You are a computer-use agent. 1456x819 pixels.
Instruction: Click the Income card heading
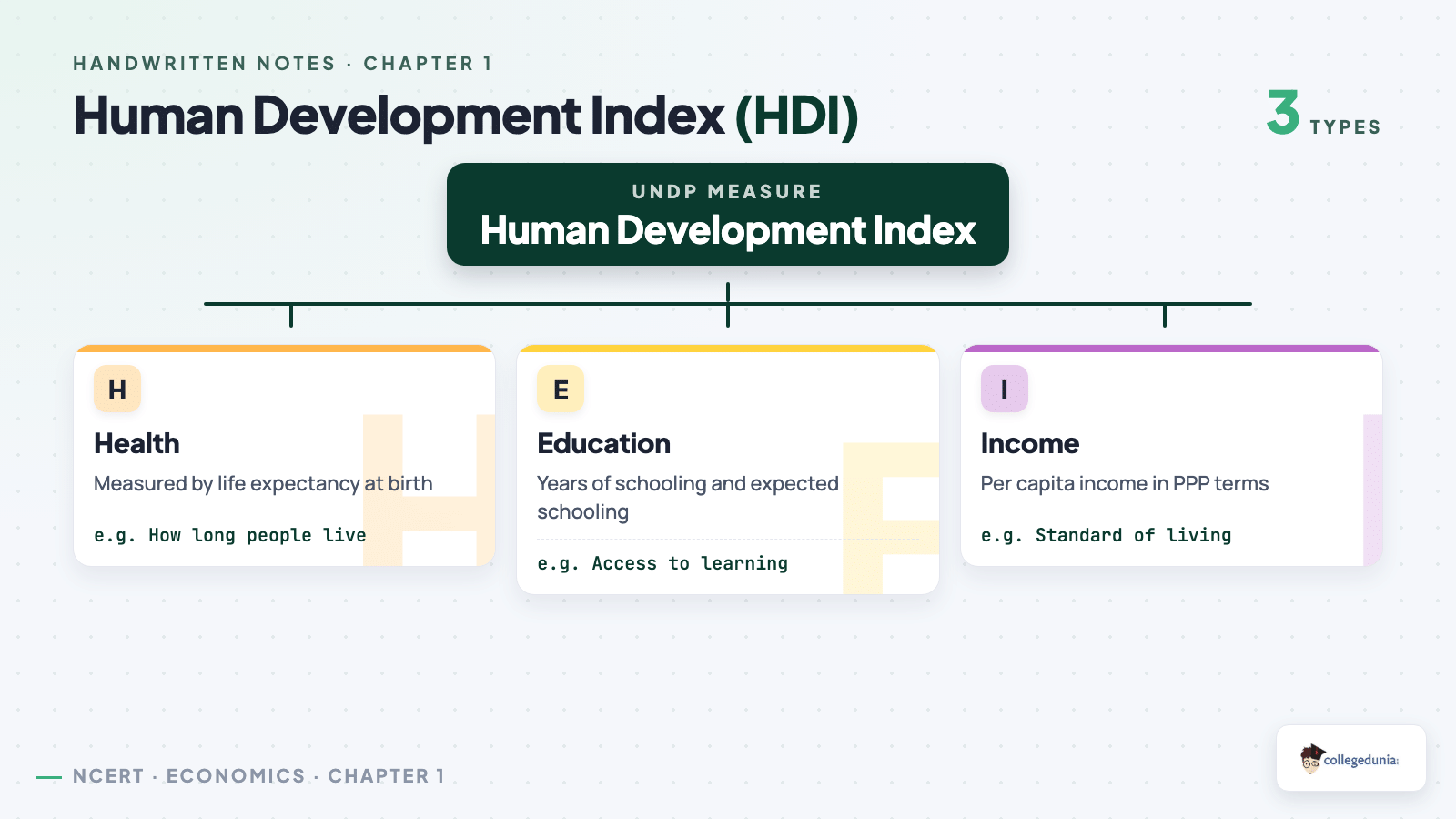point(1030,443)
